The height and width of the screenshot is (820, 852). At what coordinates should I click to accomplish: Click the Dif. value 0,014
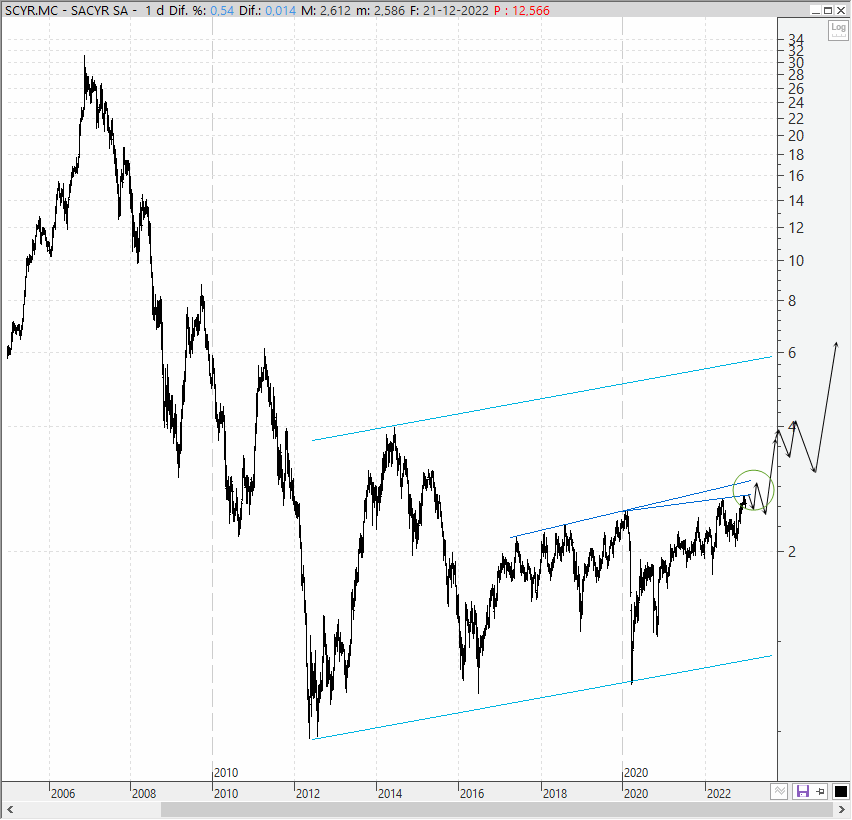point(280,10)
